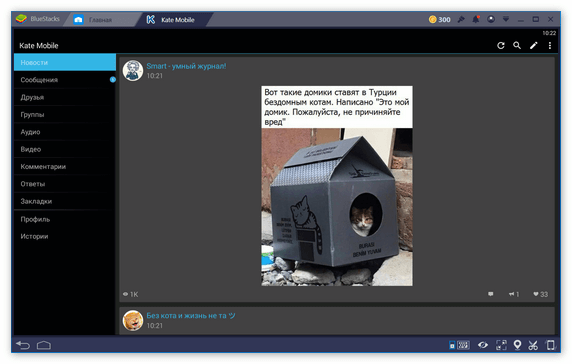Click the 10:21 timestamp under Smart журнал

tap(155, 76)
